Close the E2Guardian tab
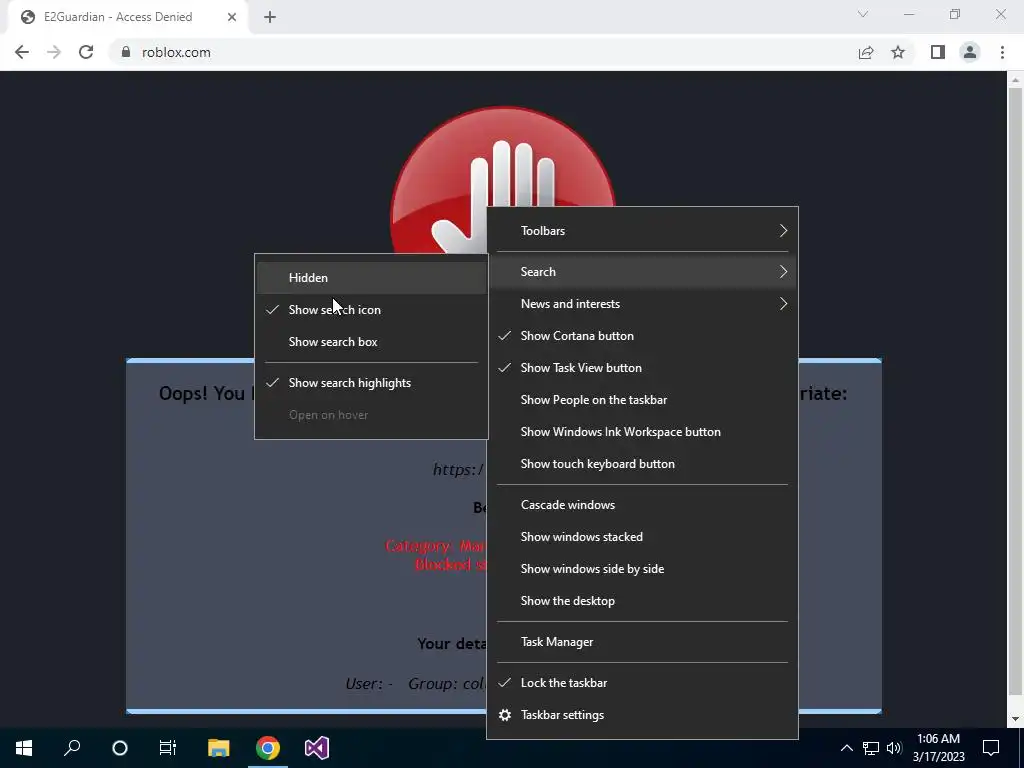Image resolution: width=1024 pixels, height=768 pixels. [x=232, y=17]
